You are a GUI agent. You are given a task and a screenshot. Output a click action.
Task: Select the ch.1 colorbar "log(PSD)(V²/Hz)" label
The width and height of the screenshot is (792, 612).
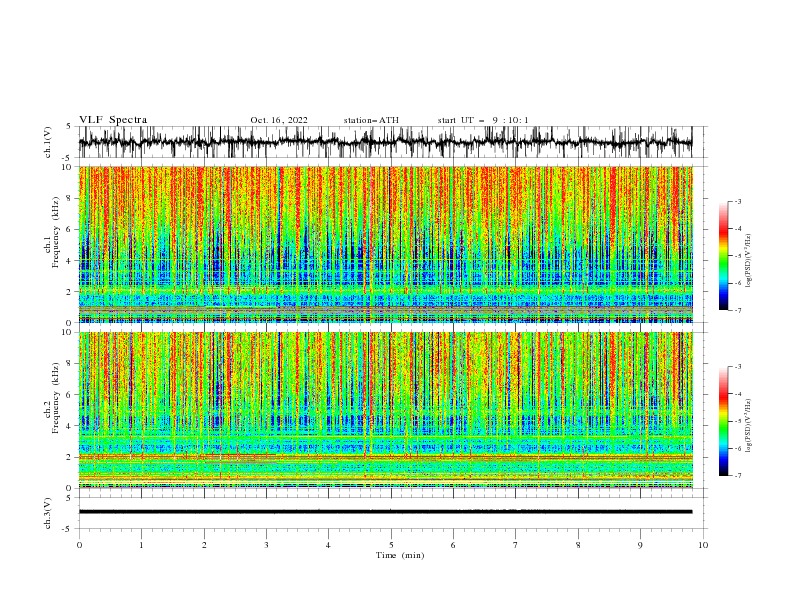click(x=749, y=261)
